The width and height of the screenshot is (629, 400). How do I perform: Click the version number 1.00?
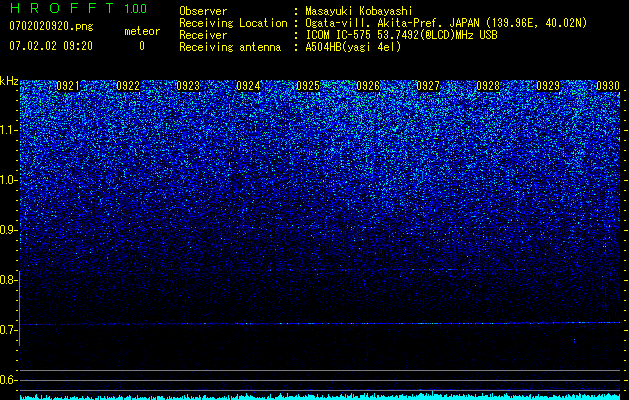[x=135, y=8]
